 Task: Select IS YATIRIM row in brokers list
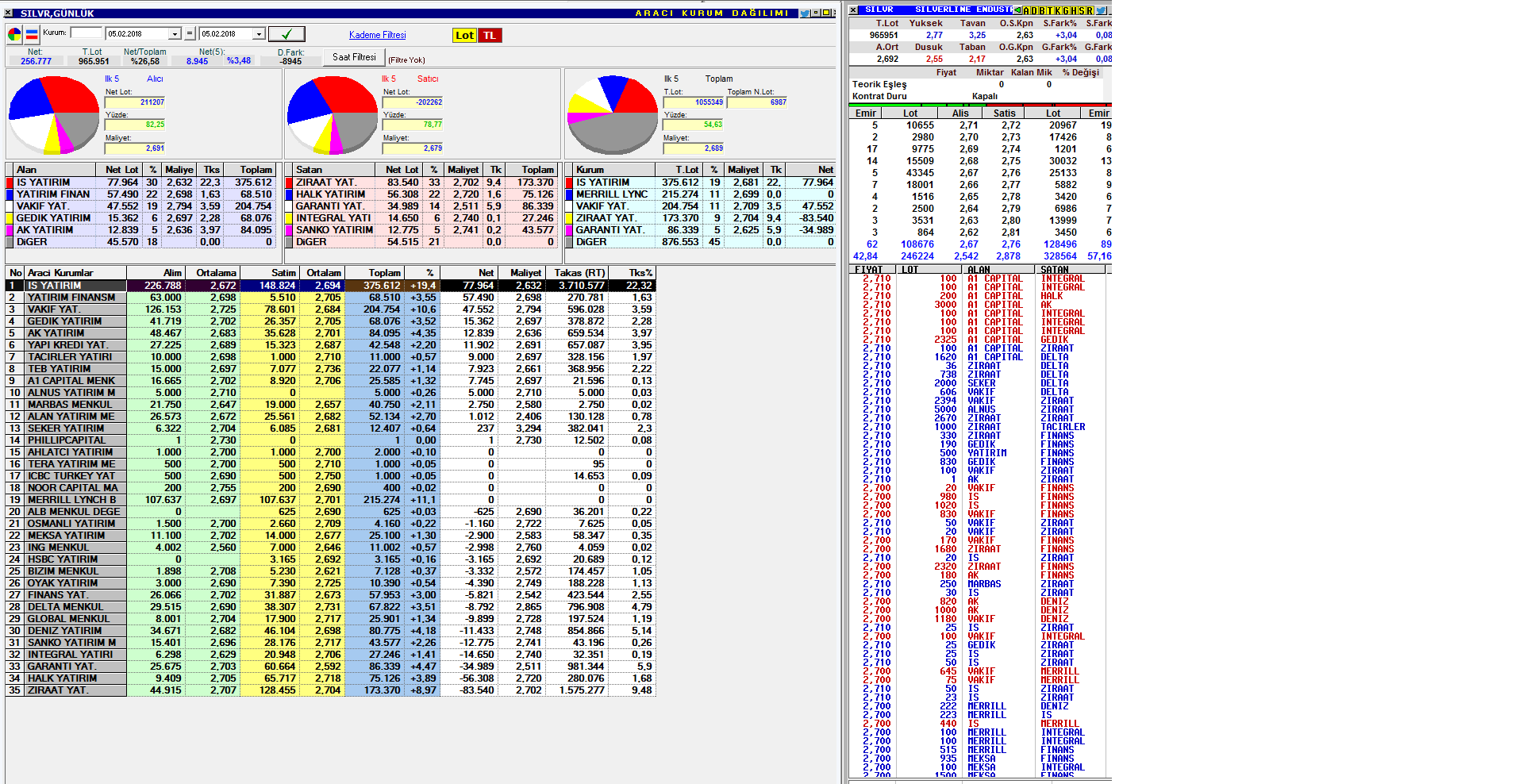[x=331, y=286]
